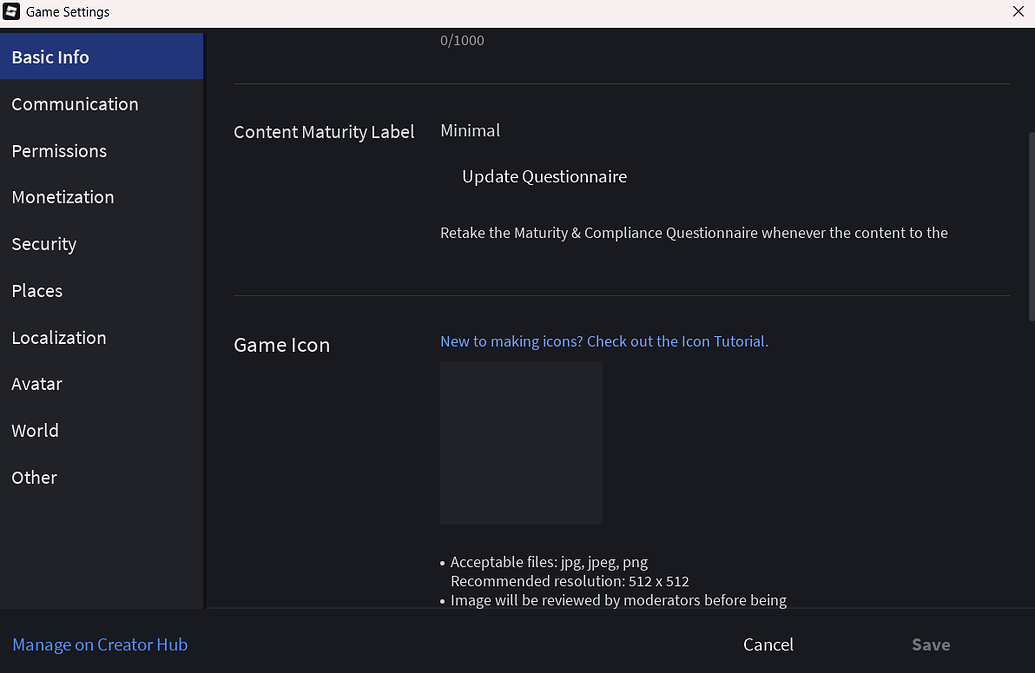Open the Other settings tab
The width and height of the screenshot is (1035, 673).
pyautogui.click(x=102, y=477)
